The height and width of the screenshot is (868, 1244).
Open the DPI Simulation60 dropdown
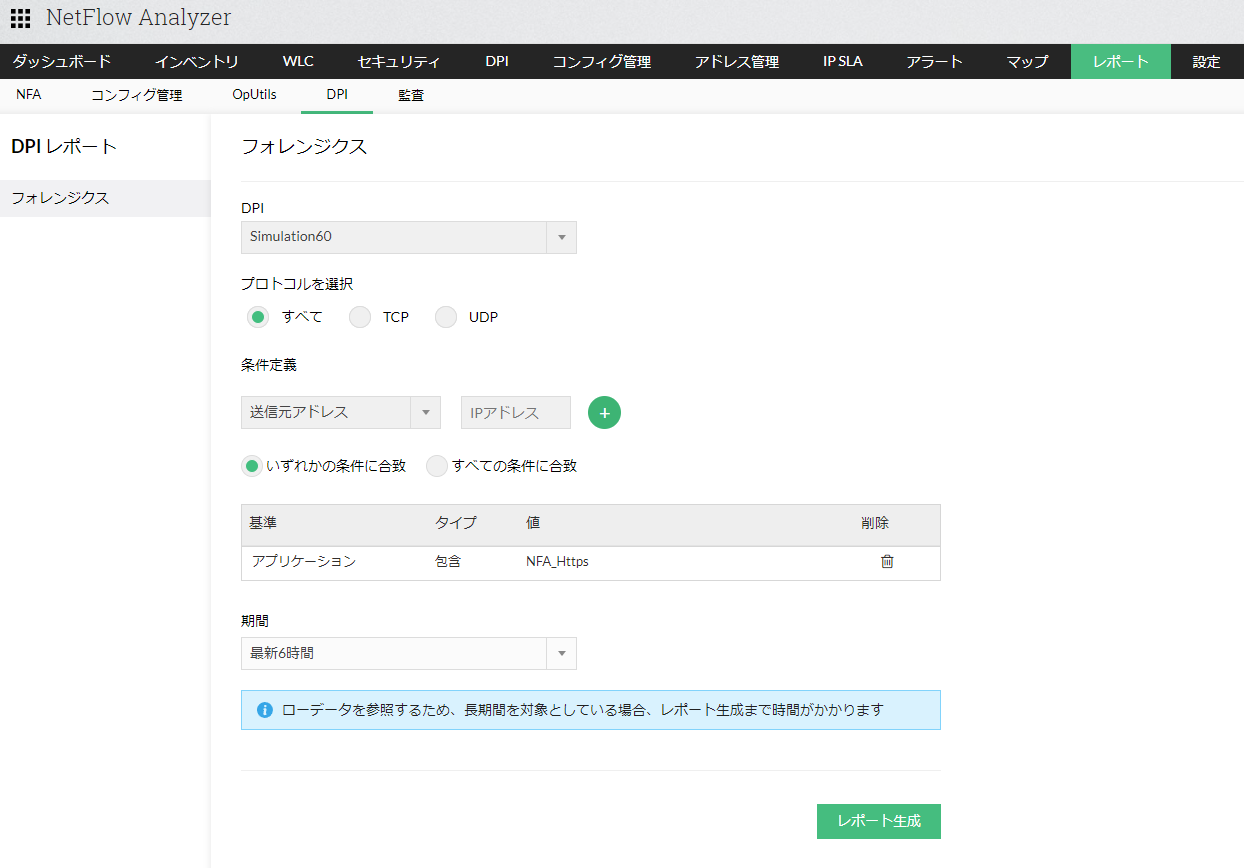[408, 237]
